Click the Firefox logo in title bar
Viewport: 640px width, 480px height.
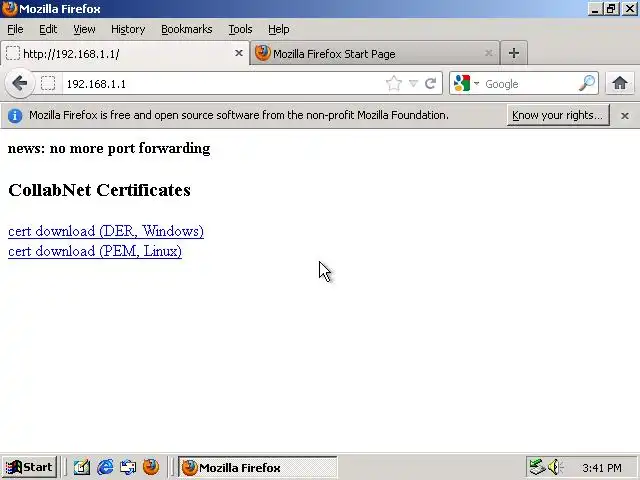(9, 9)
